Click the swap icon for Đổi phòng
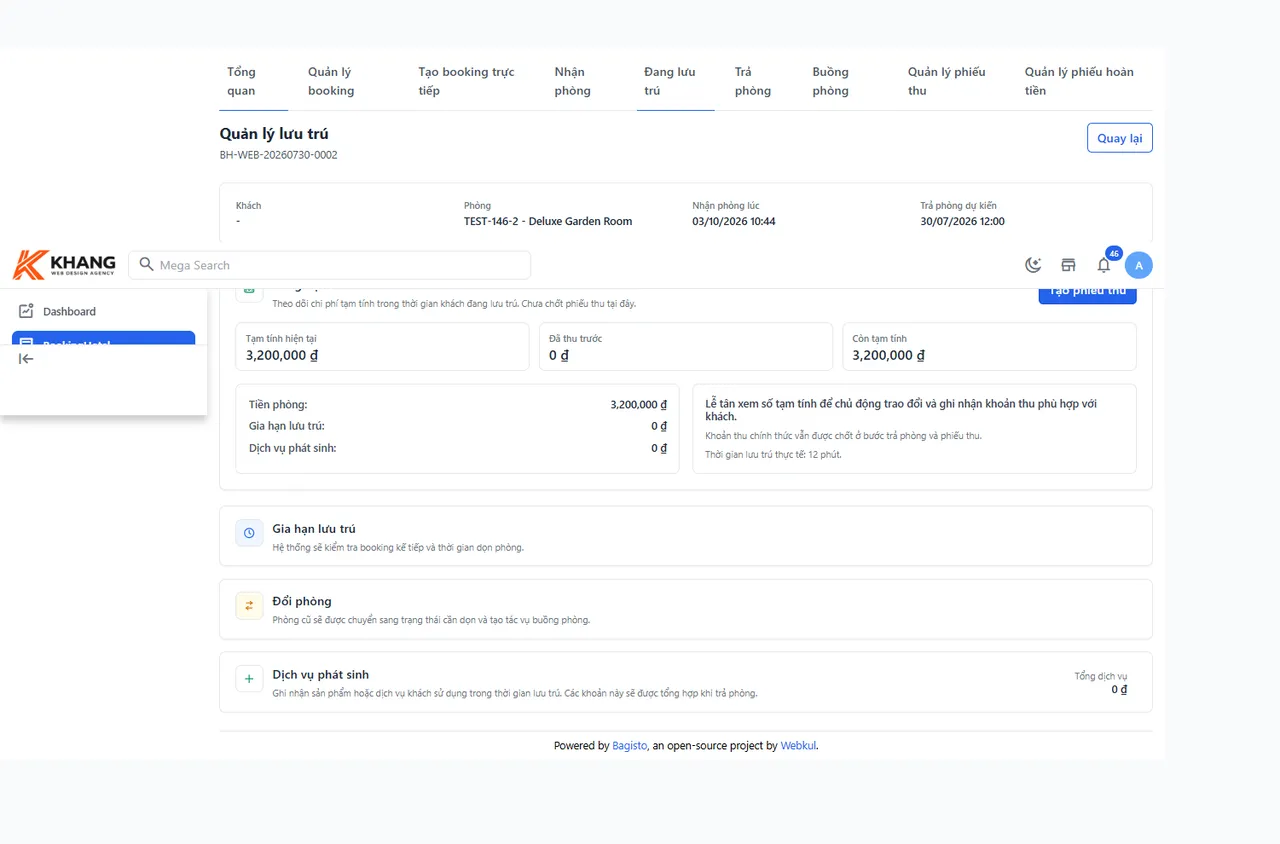 point(249,606)
